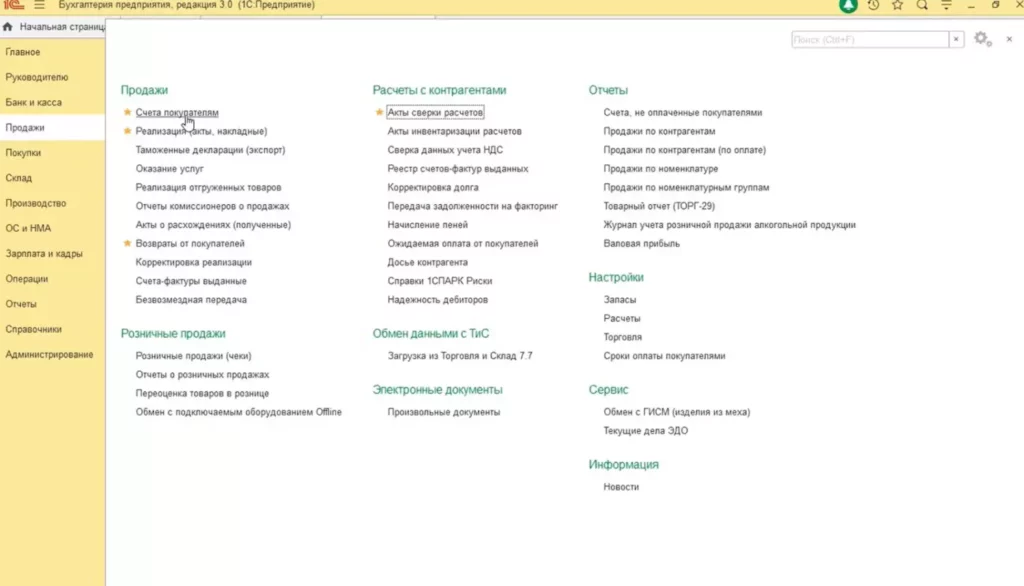The width and height of the screenshot is (1024, 586).
Task: Unstar Счета покупателям from favorites
Action: [x=127, y=113]
